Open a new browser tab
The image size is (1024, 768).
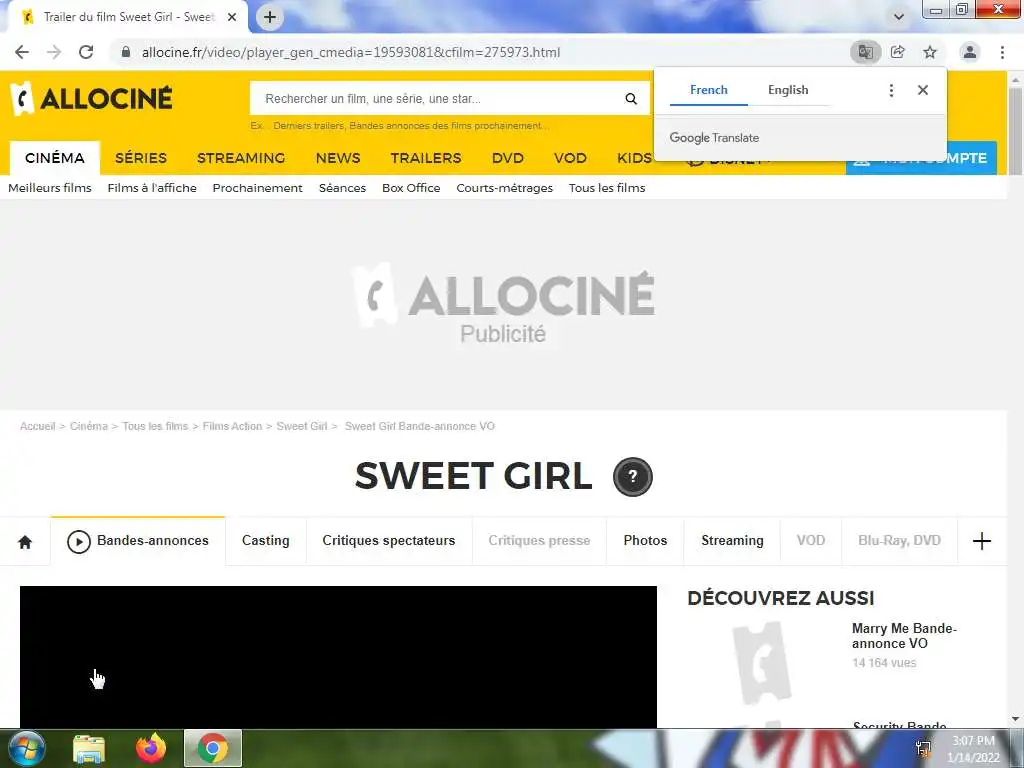coord(270,17)
